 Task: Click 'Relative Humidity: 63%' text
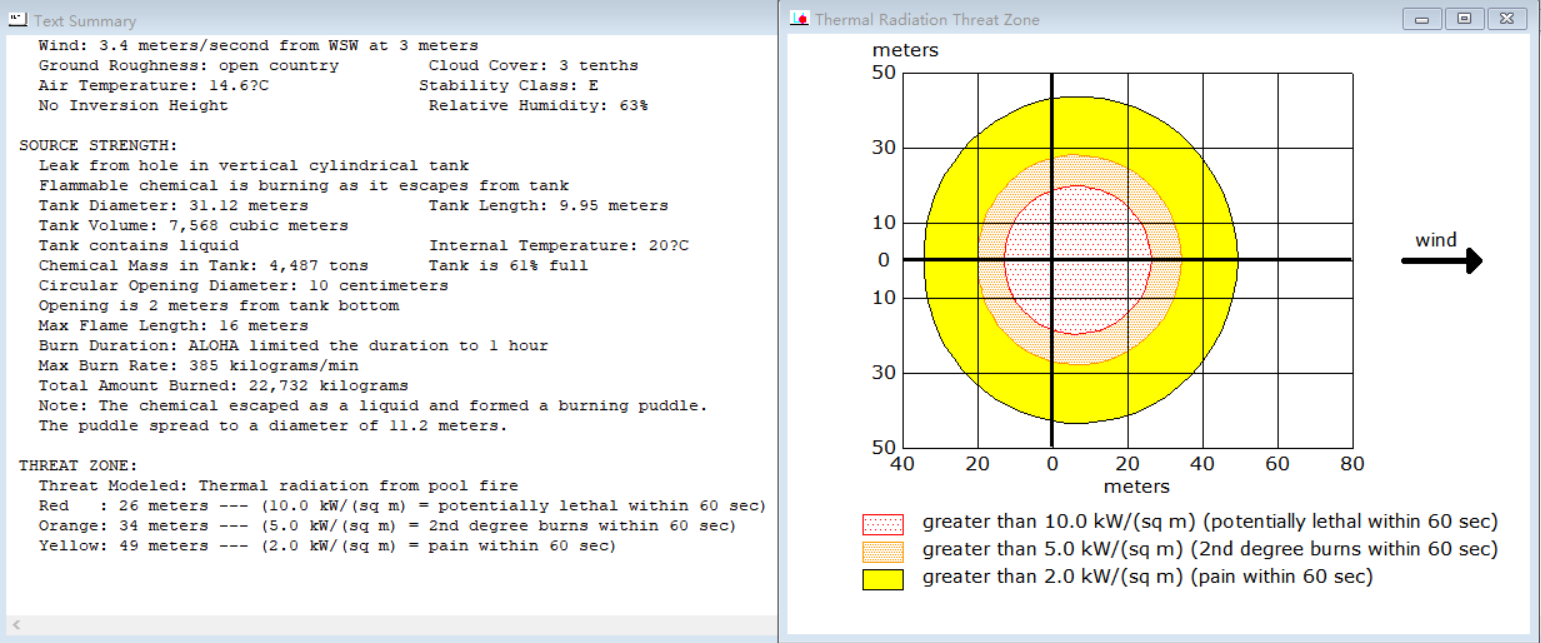tap(538, 106)
